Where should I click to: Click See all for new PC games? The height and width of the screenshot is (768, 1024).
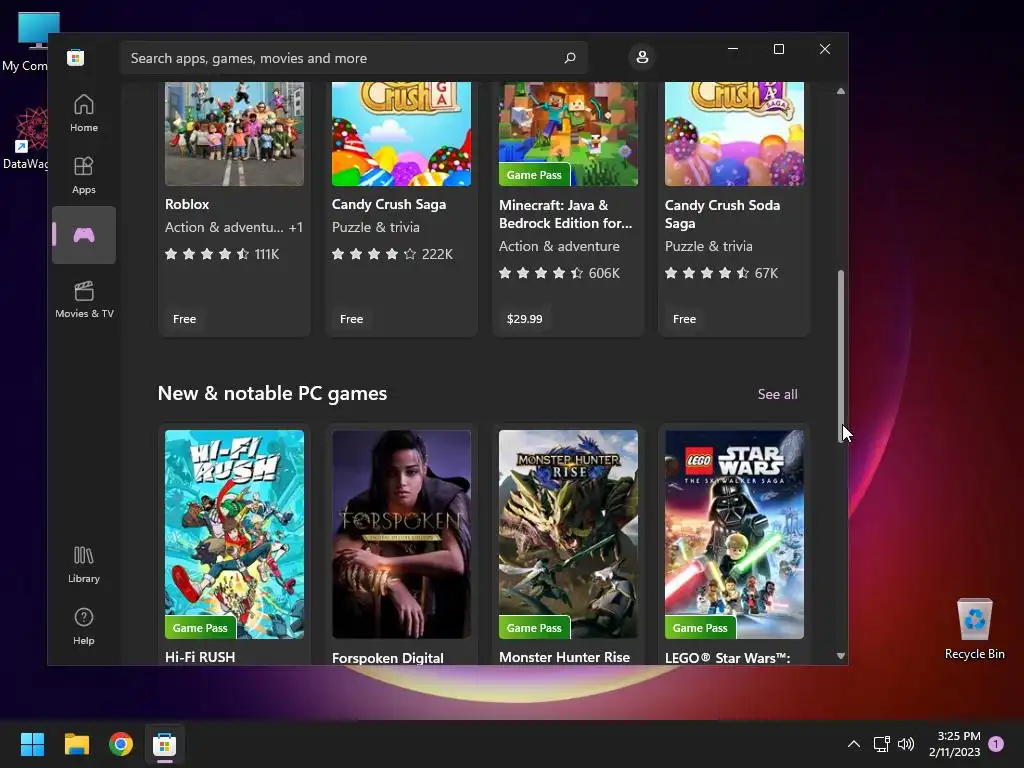[x=777, y=394]
